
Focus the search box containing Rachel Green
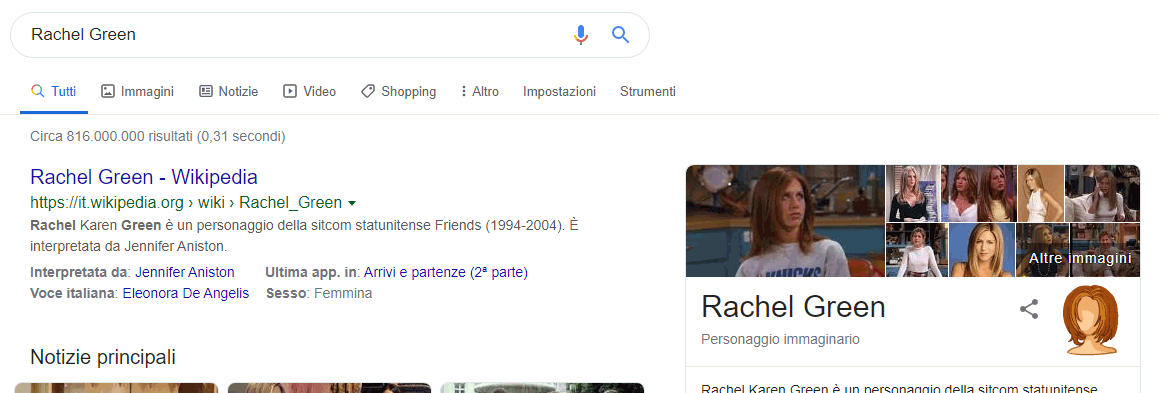(296, 35)
